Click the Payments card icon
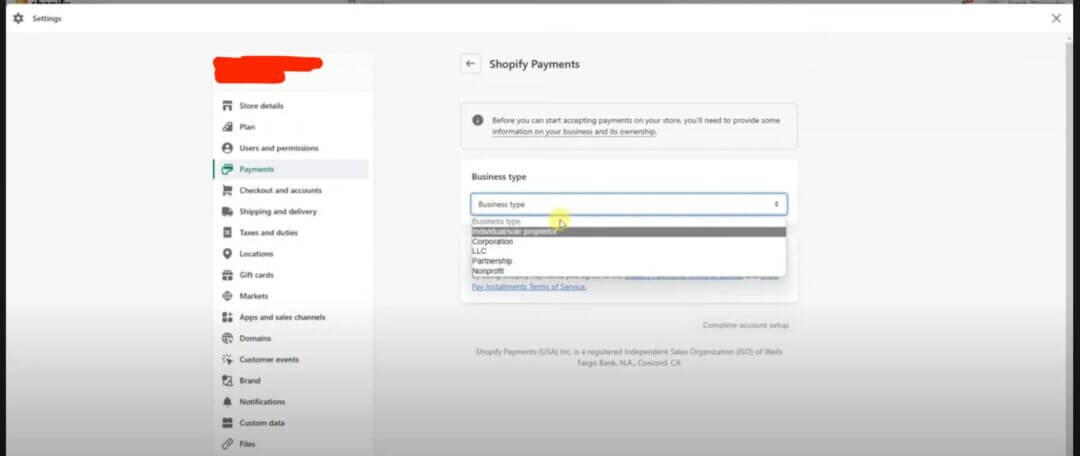The height and width of the screenshot is (456, 1080). point(227,169)
